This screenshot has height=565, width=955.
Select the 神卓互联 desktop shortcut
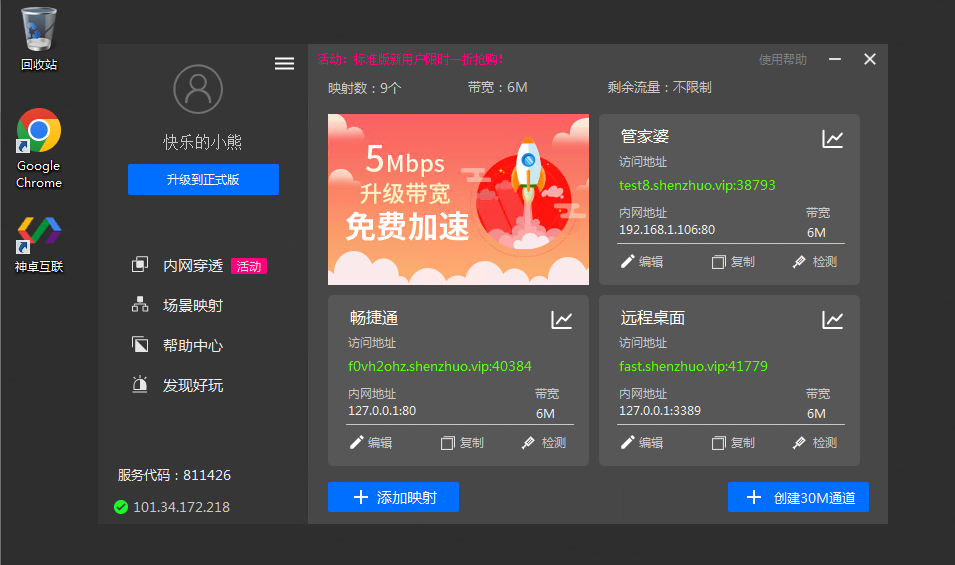pos(39,245)
